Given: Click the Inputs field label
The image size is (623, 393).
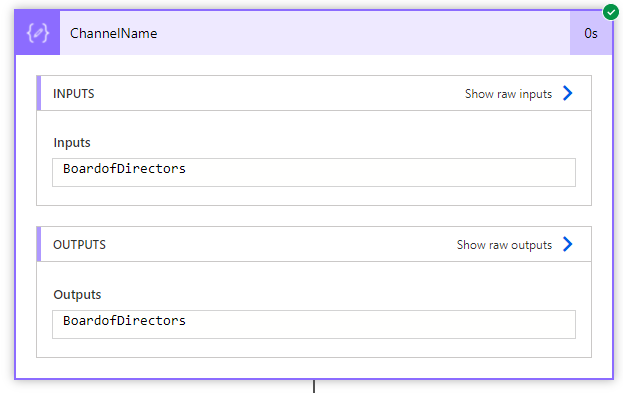Looking at the screenshot, I should [72, 143].
